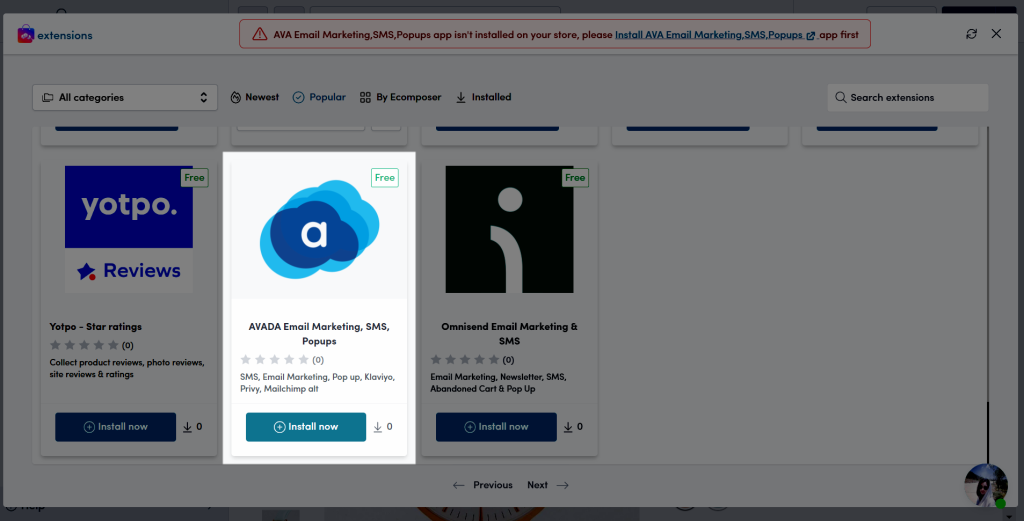Click the Yotpo Reviews logo thumbnail

point(129,229)
